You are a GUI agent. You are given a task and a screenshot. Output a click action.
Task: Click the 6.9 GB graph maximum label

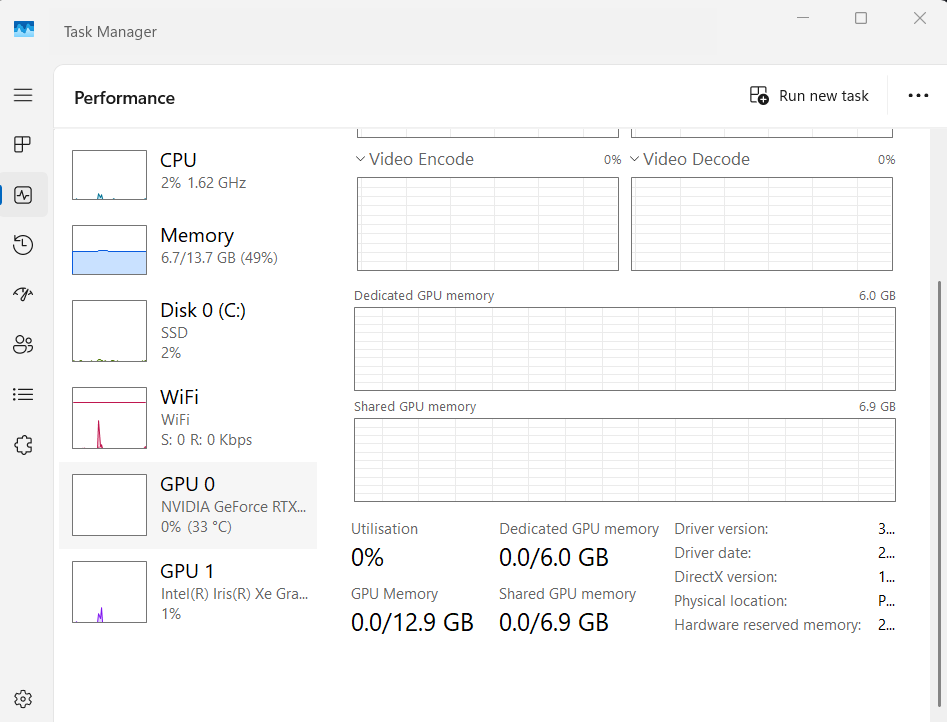coord(877,407)
